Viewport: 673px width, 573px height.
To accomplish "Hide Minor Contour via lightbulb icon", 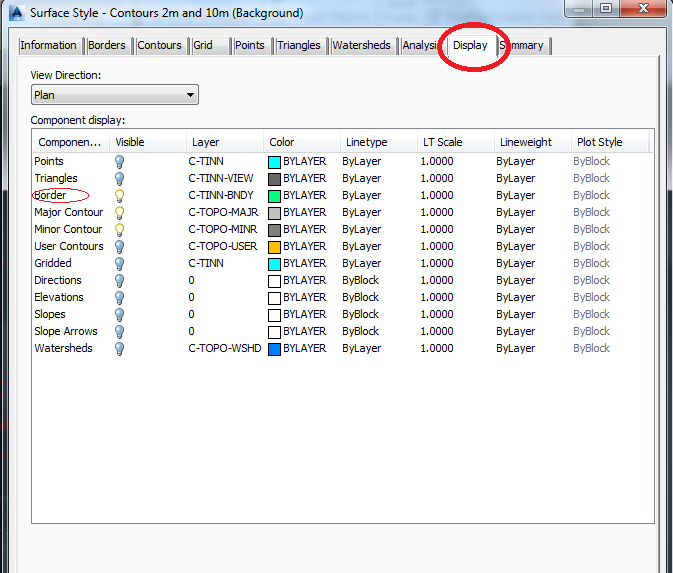I will coord(120,229).
